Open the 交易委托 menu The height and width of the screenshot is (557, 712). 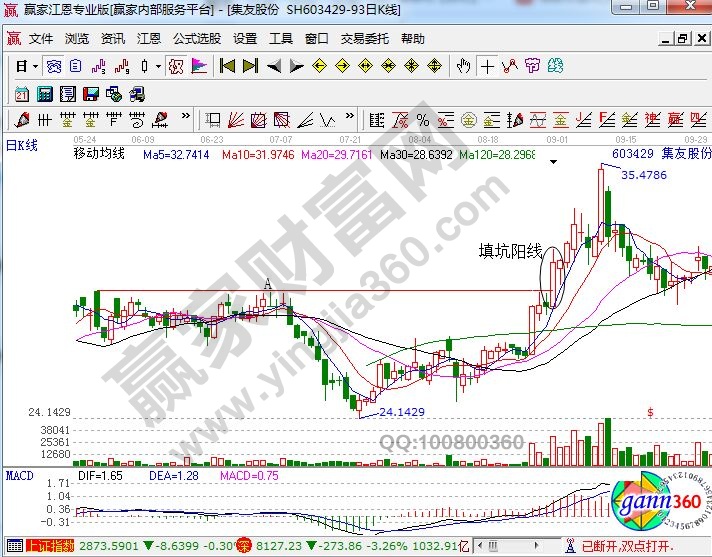(361, 39)
